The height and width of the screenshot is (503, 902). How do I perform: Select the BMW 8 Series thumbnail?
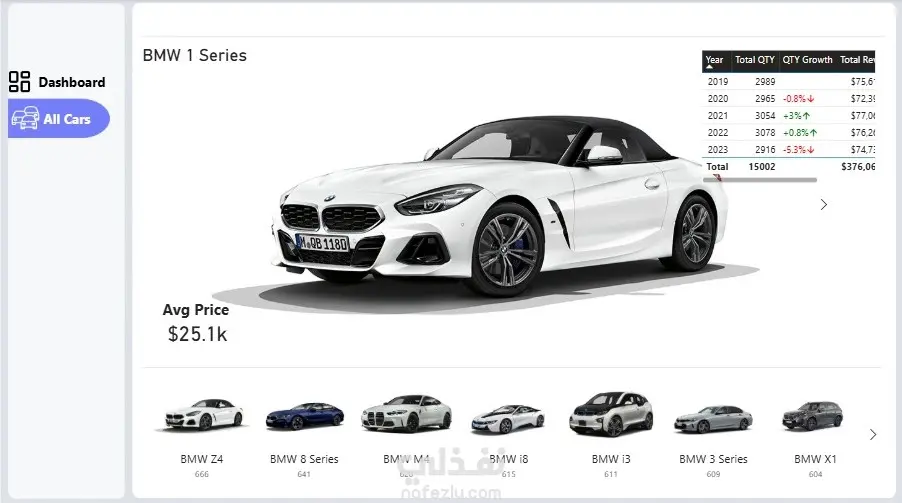[304, 416]
